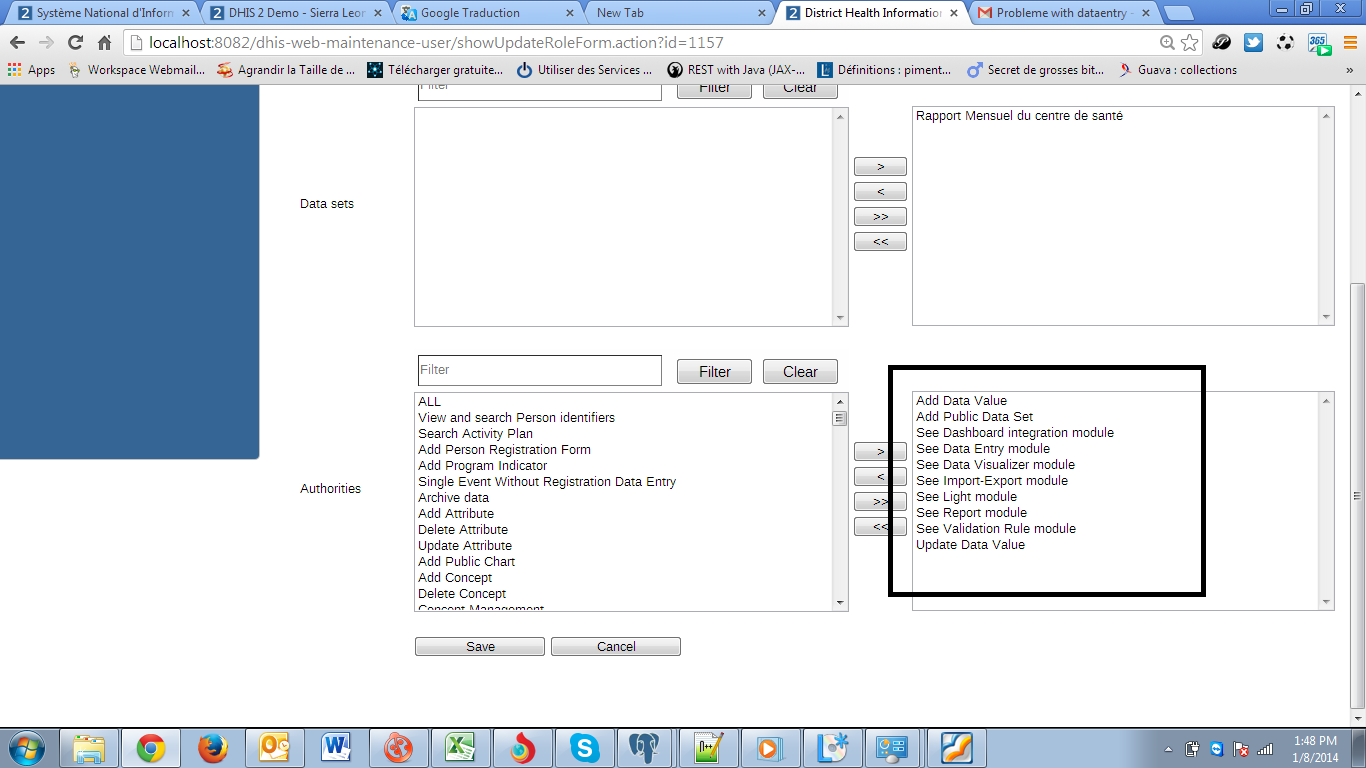Open the Workspace Webmail bookmark

tap(136, 70)
